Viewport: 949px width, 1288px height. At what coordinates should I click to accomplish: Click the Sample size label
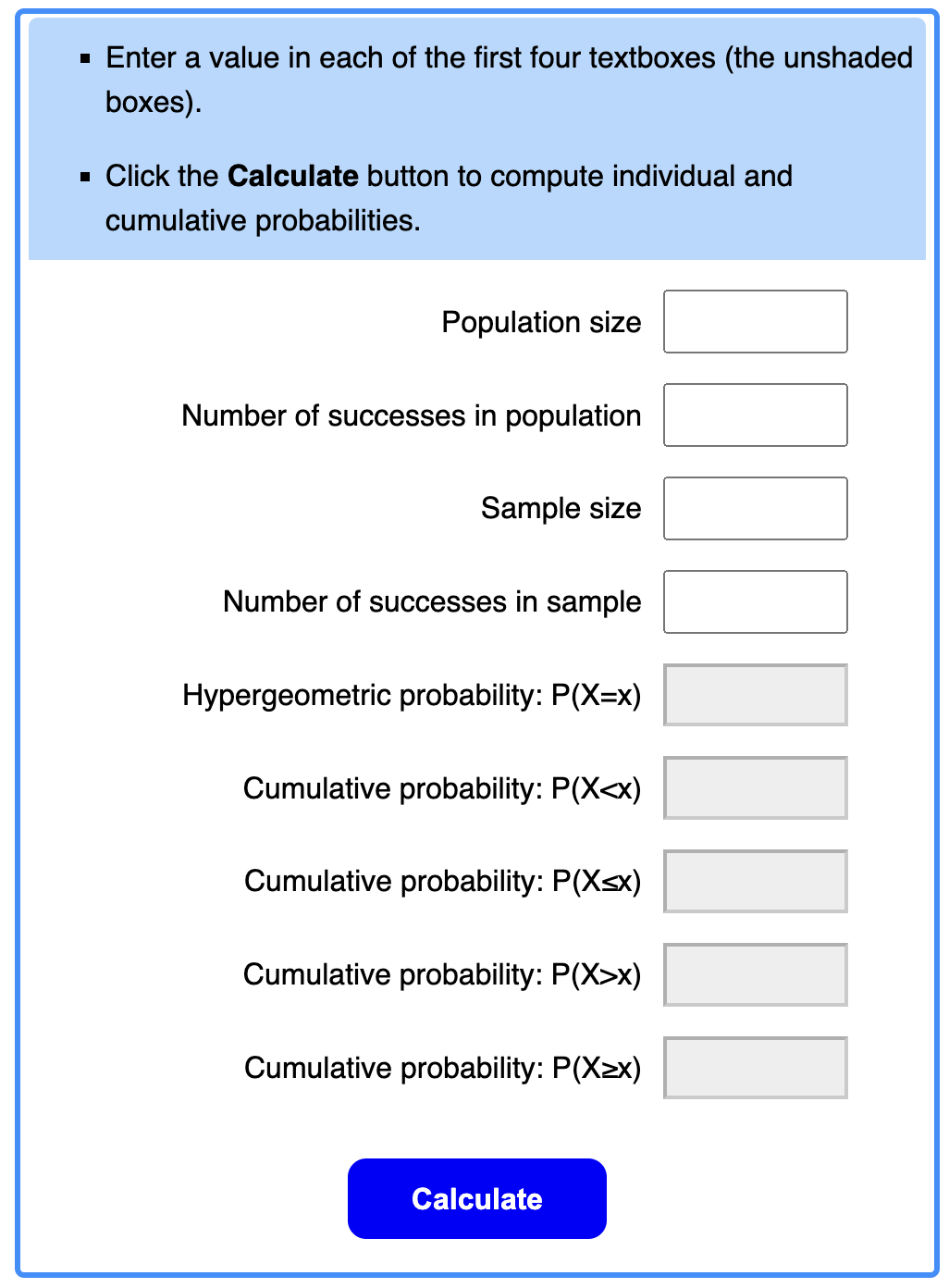(560, 508)
